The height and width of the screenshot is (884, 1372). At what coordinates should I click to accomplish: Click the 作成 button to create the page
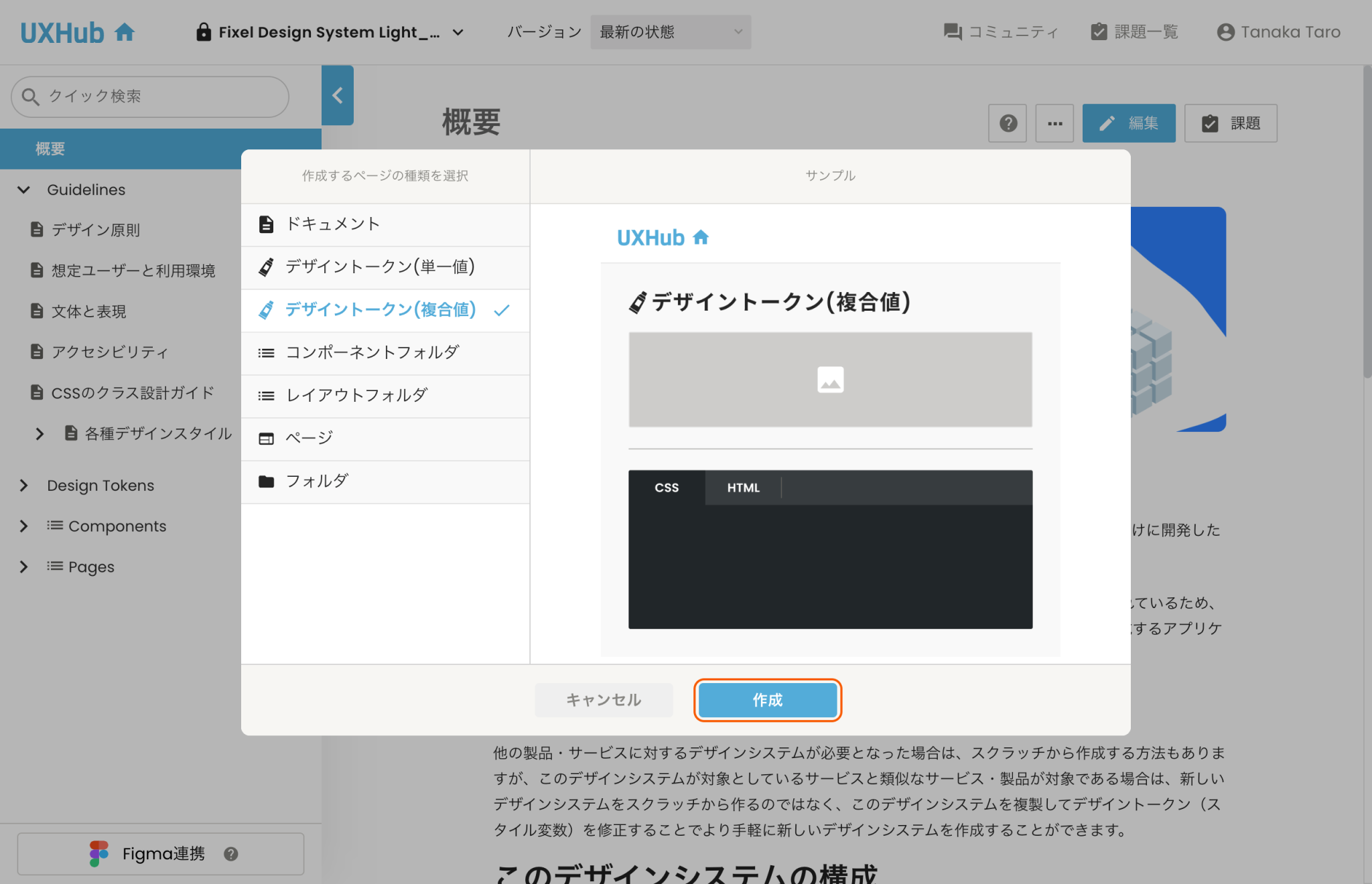(767, 700)
